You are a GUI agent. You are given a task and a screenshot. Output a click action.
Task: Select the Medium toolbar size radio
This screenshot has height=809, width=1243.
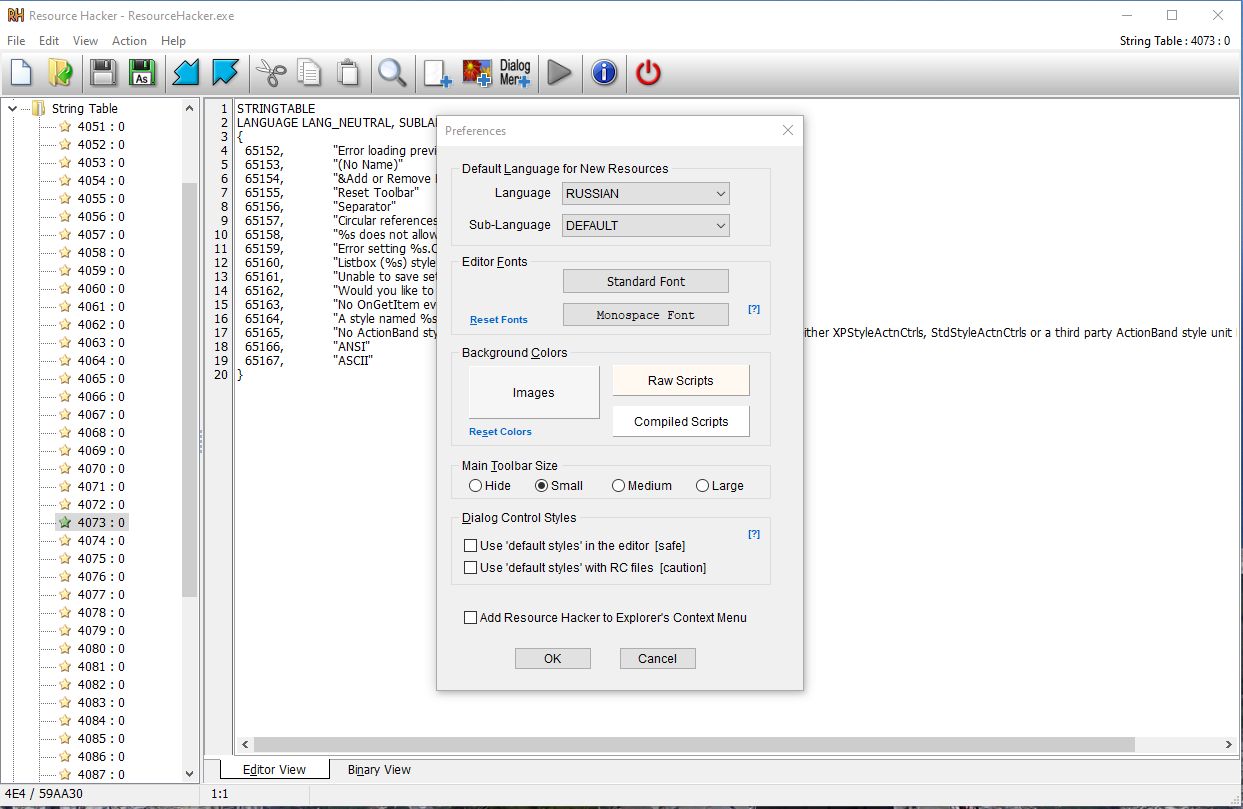(619, 486)
